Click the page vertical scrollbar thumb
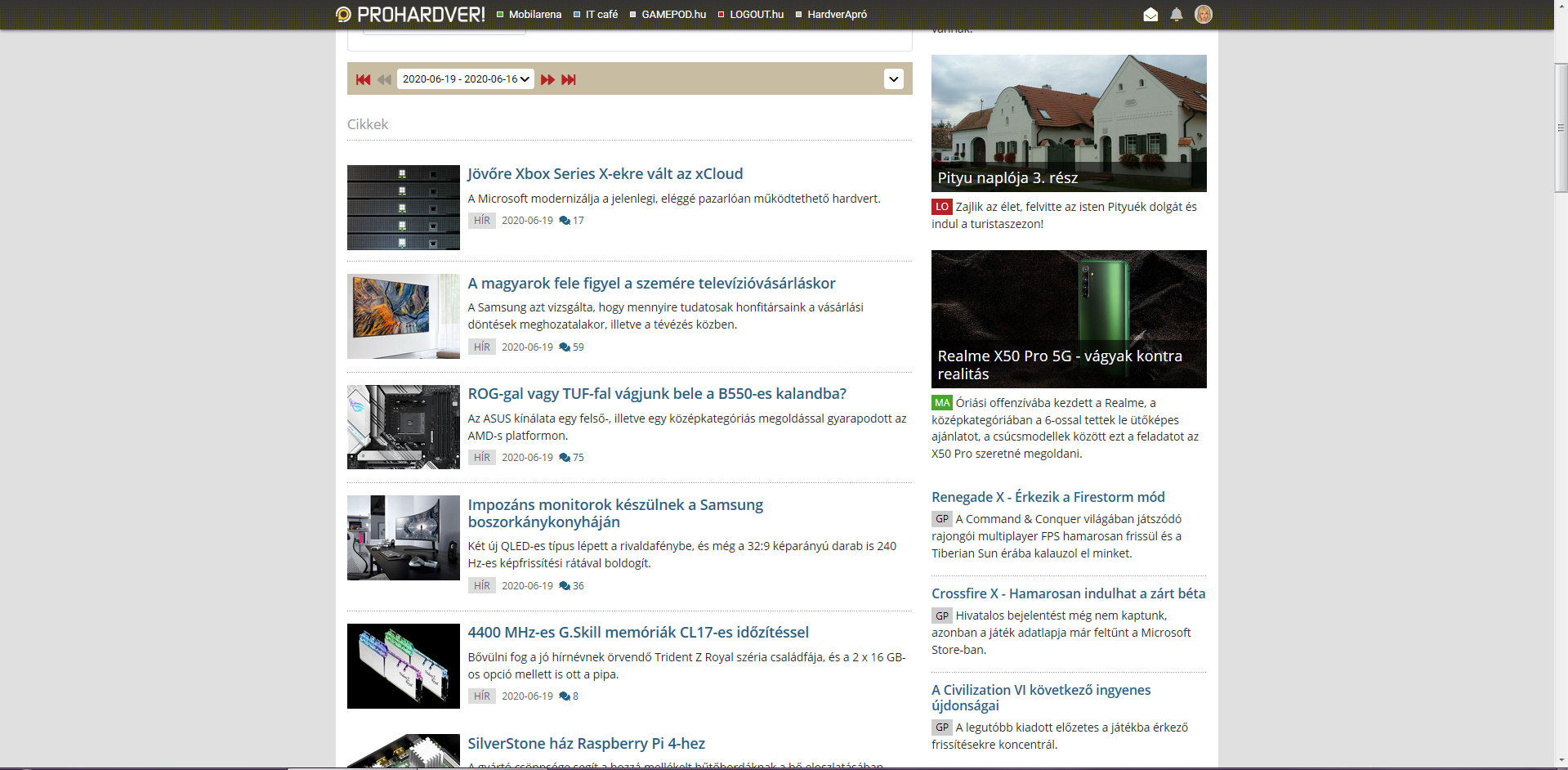The image size is (1568, 770). coord(1561,128)
